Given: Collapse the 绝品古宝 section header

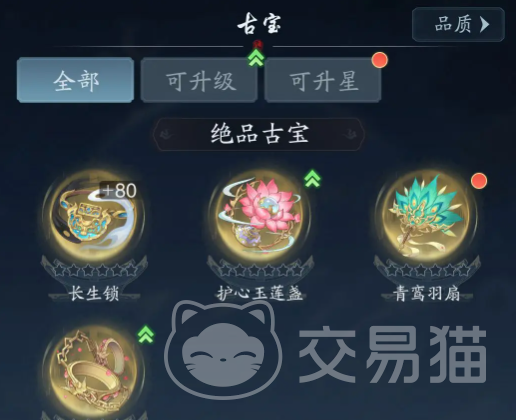Looking at the screenshot, I should (x=259, y=134).
